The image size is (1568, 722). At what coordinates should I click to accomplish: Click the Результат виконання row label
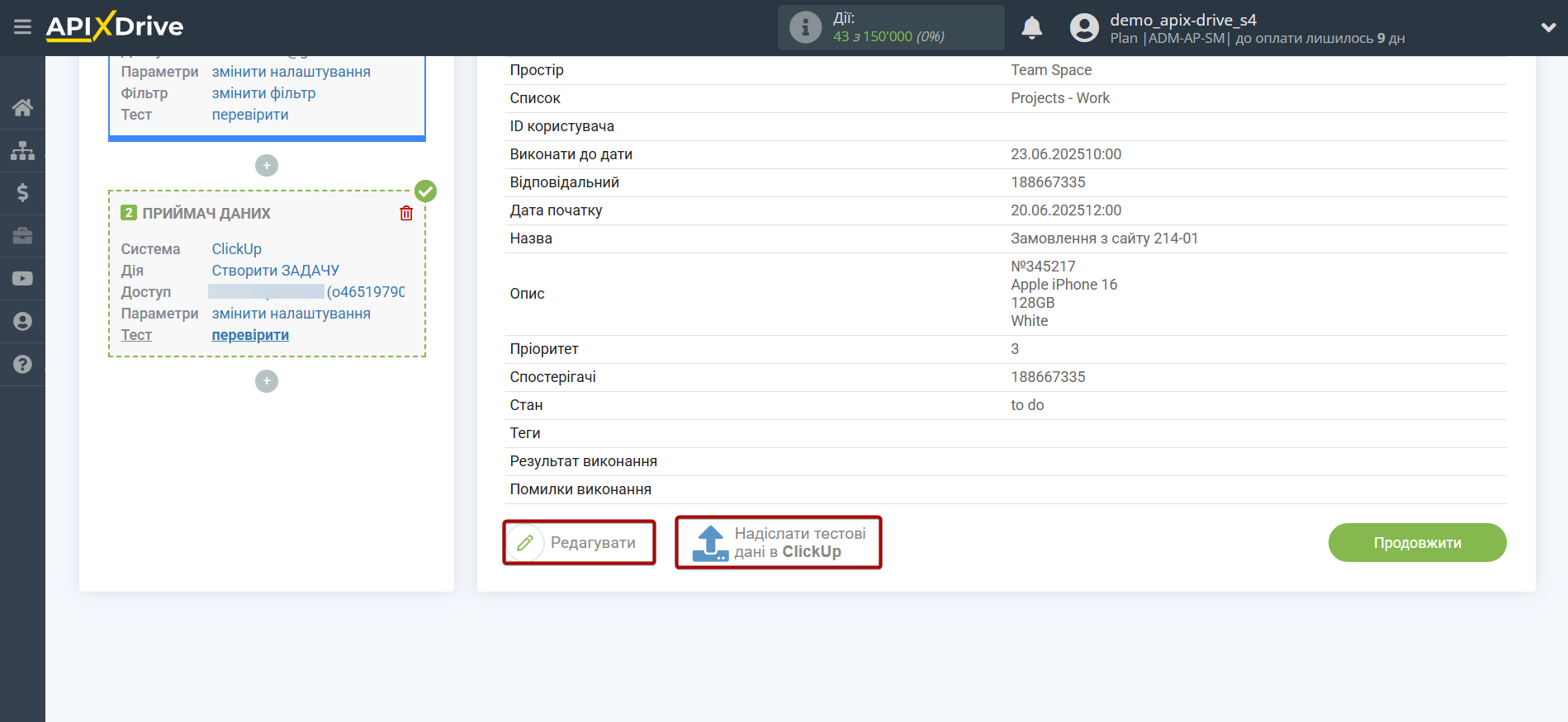tap(583, 461)
